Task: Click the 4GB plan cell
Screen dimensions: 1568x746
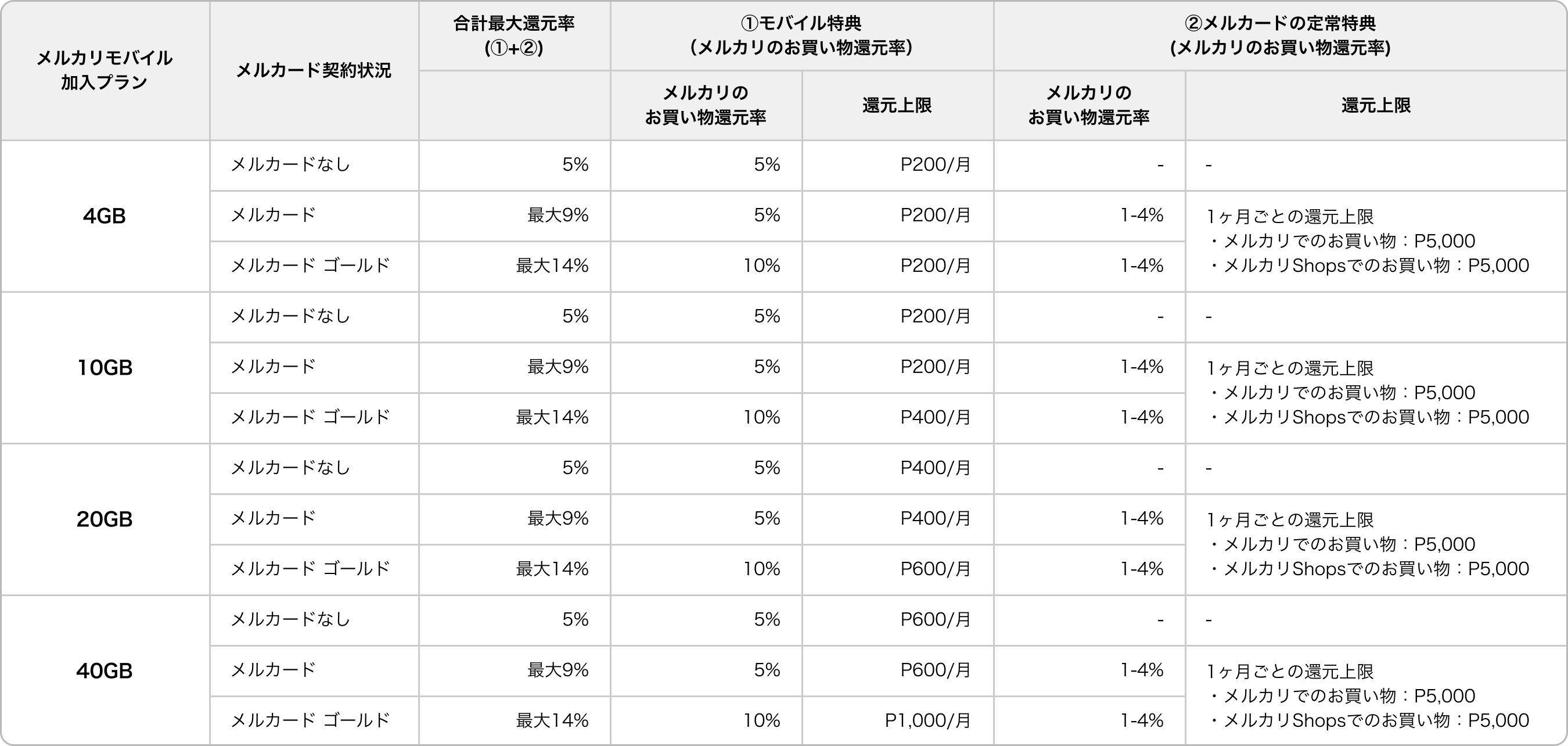Action: coord(105,216)
